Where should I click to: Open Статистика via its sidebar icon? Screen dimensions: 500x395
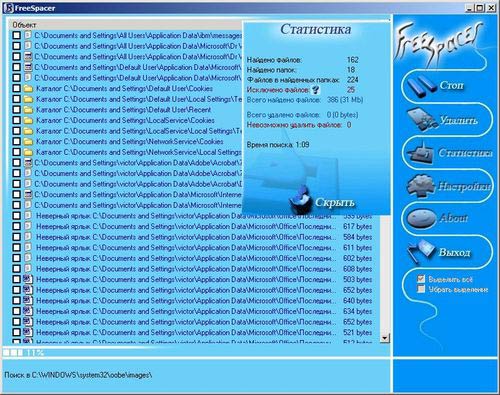pyautogui.click(x=421, y=153)
